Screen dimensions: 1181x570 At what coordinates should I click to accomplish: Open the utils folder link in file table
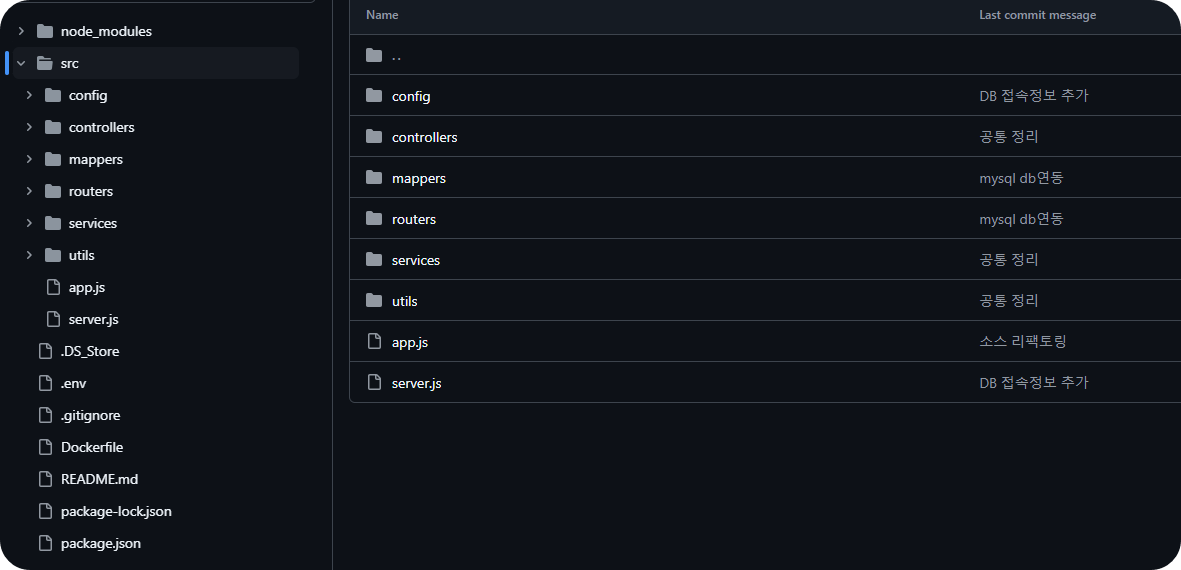click(x=404, y=301)
